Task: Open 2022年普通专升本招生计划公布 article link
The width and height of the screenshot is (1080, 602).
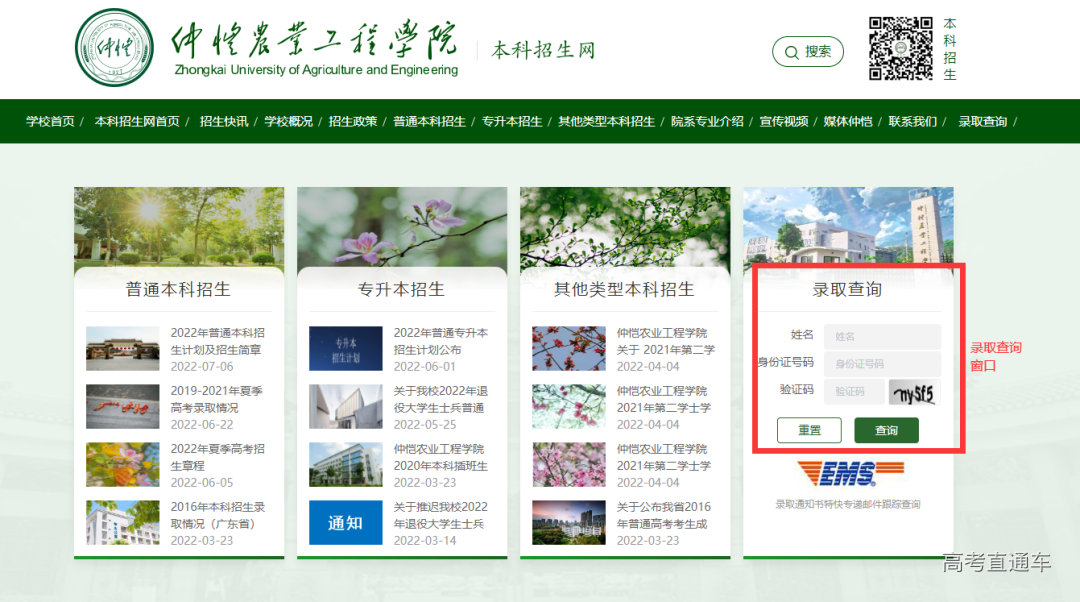Action: point(440,341)
